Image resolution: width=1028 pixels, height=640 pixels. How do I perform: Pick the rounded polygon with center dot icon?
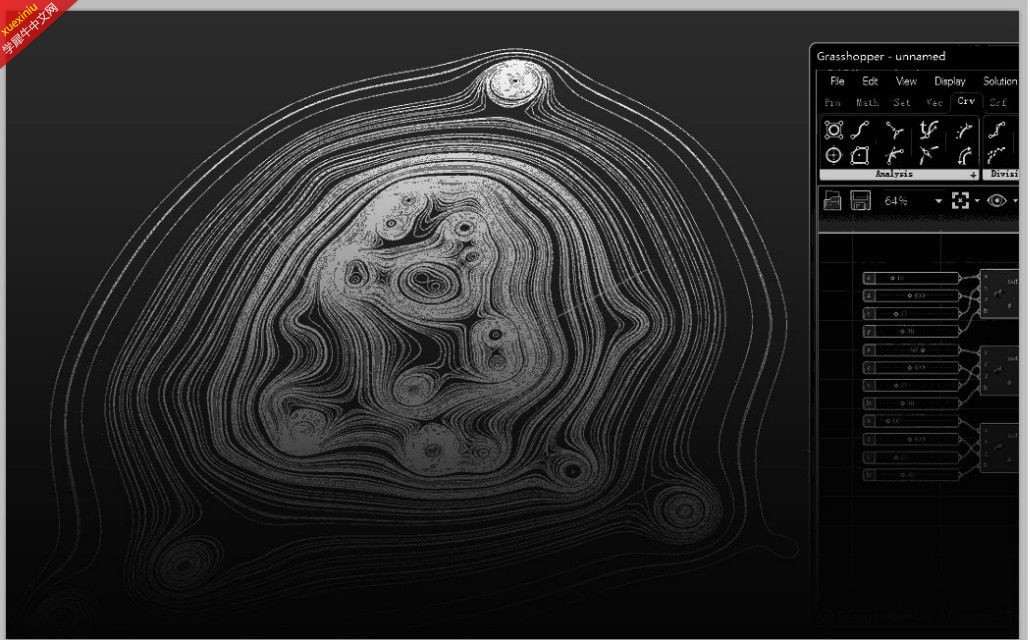click(860, 155)
